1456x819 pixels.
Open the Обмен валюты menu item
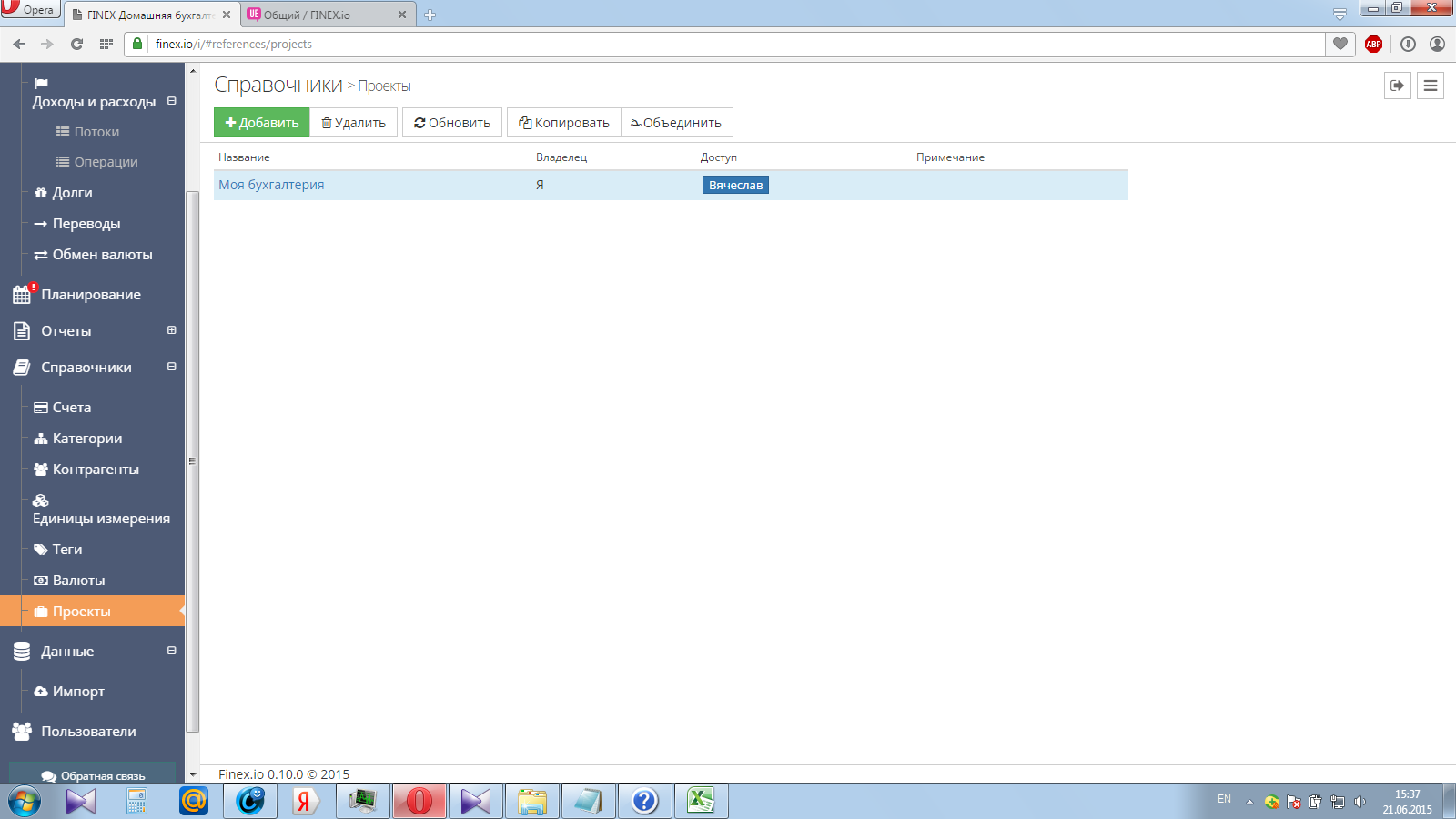click(94, 255)
